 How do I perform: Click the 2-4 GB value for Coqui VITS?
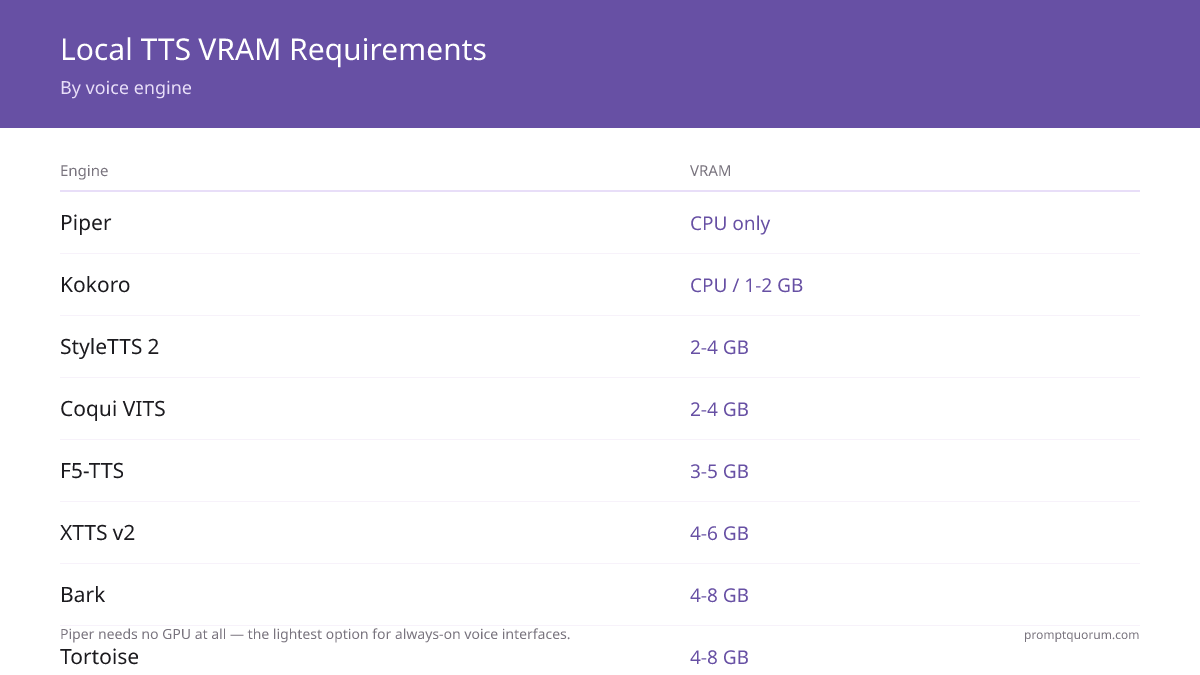click(x=719, y=409)
